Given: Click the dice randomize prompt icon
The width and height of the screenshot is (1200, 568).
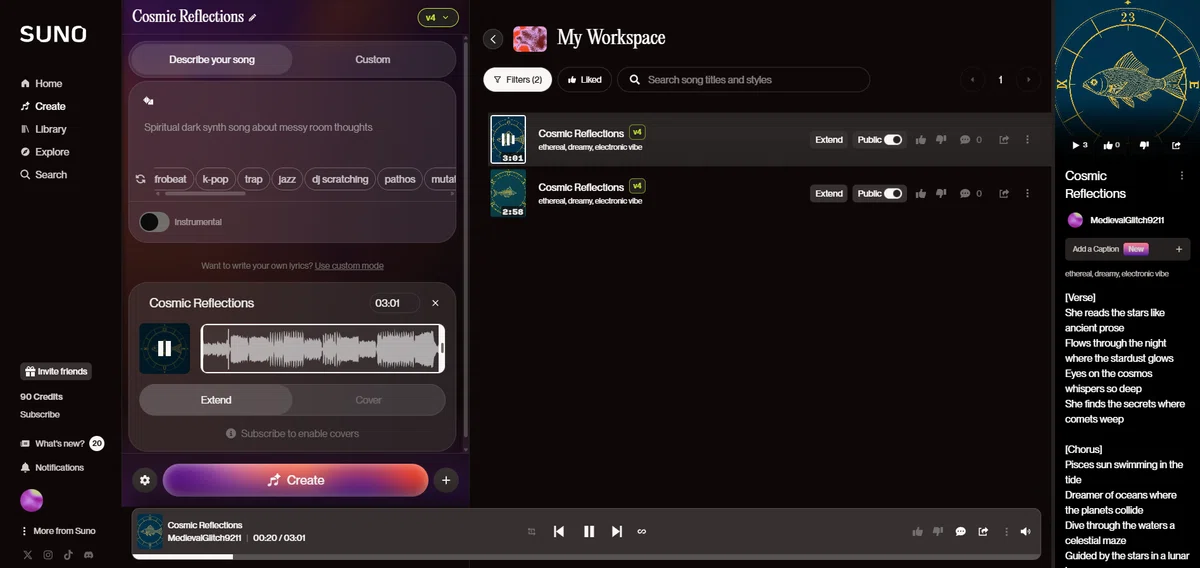Looking at the screenshot, I should pyautogui.click(x=149, y=101).
